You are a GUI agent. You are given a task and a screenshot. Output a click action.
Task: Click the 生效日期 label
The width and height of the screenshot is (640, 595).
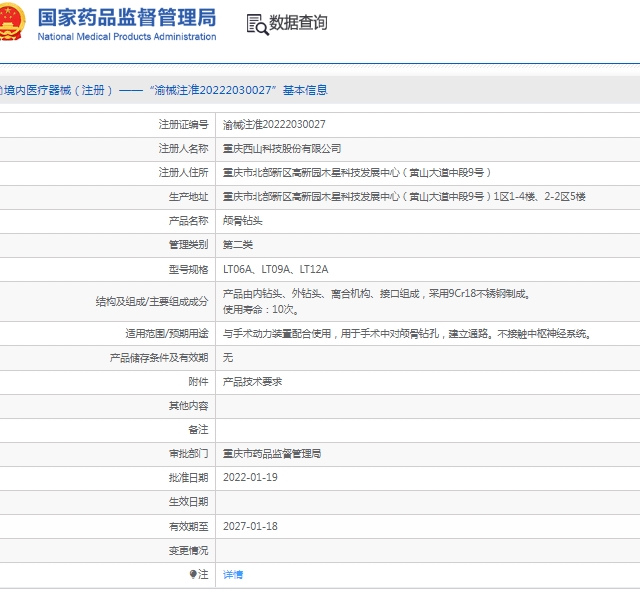click(188, 502)
